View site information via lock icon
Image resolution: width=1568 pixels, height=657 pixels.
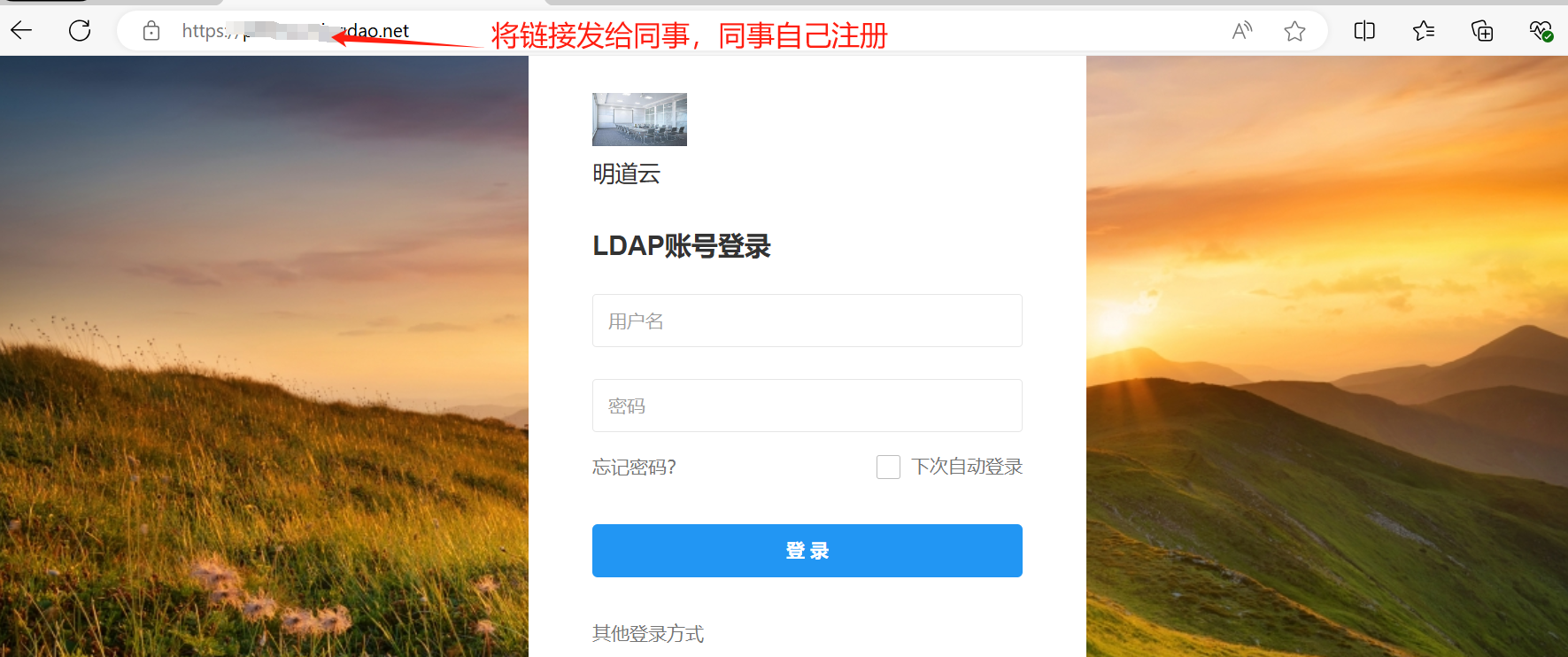point(151,31)
